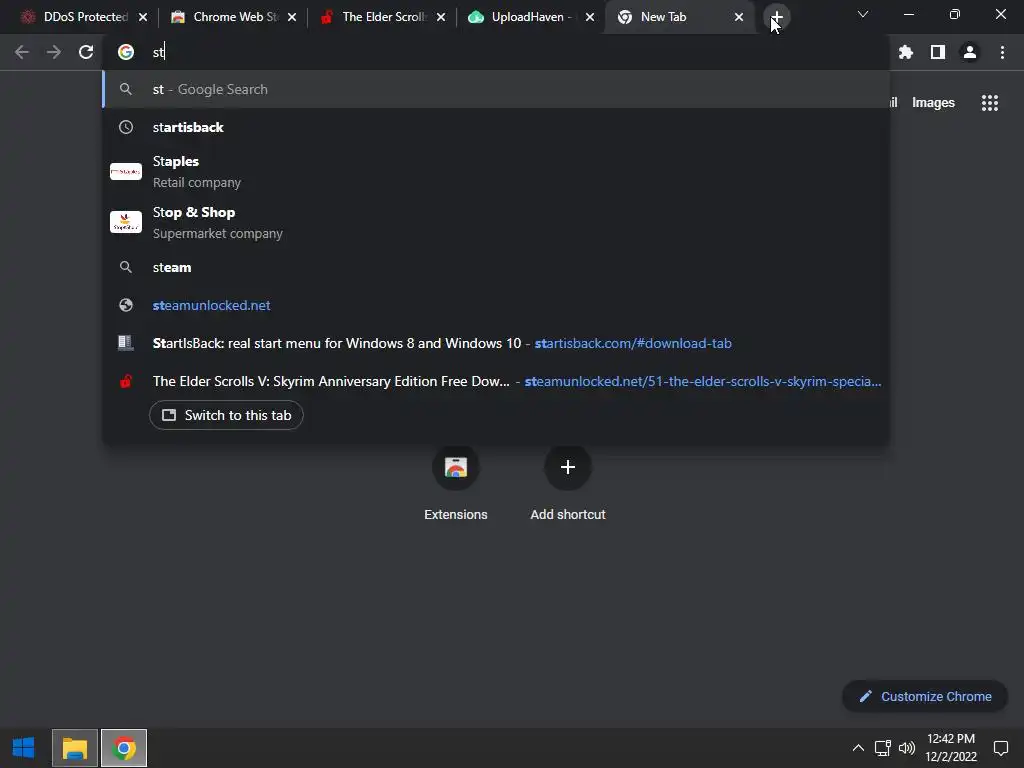This screenshot has height=768, width=1024.
Task: Click the address bar containing 'st'
Action: (496, 52)
